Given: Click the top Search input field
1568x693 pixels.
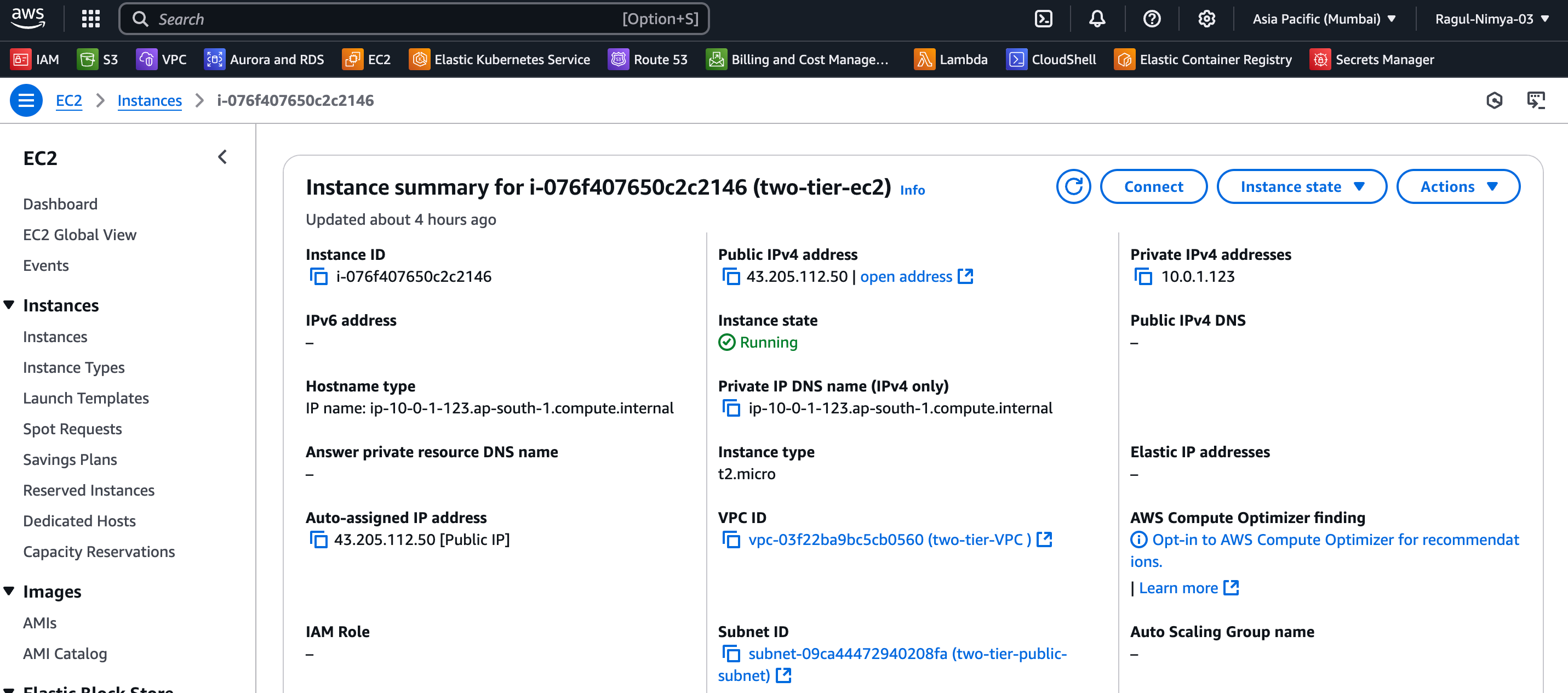Looking at the screenshot, I should [x=414, y=19].
